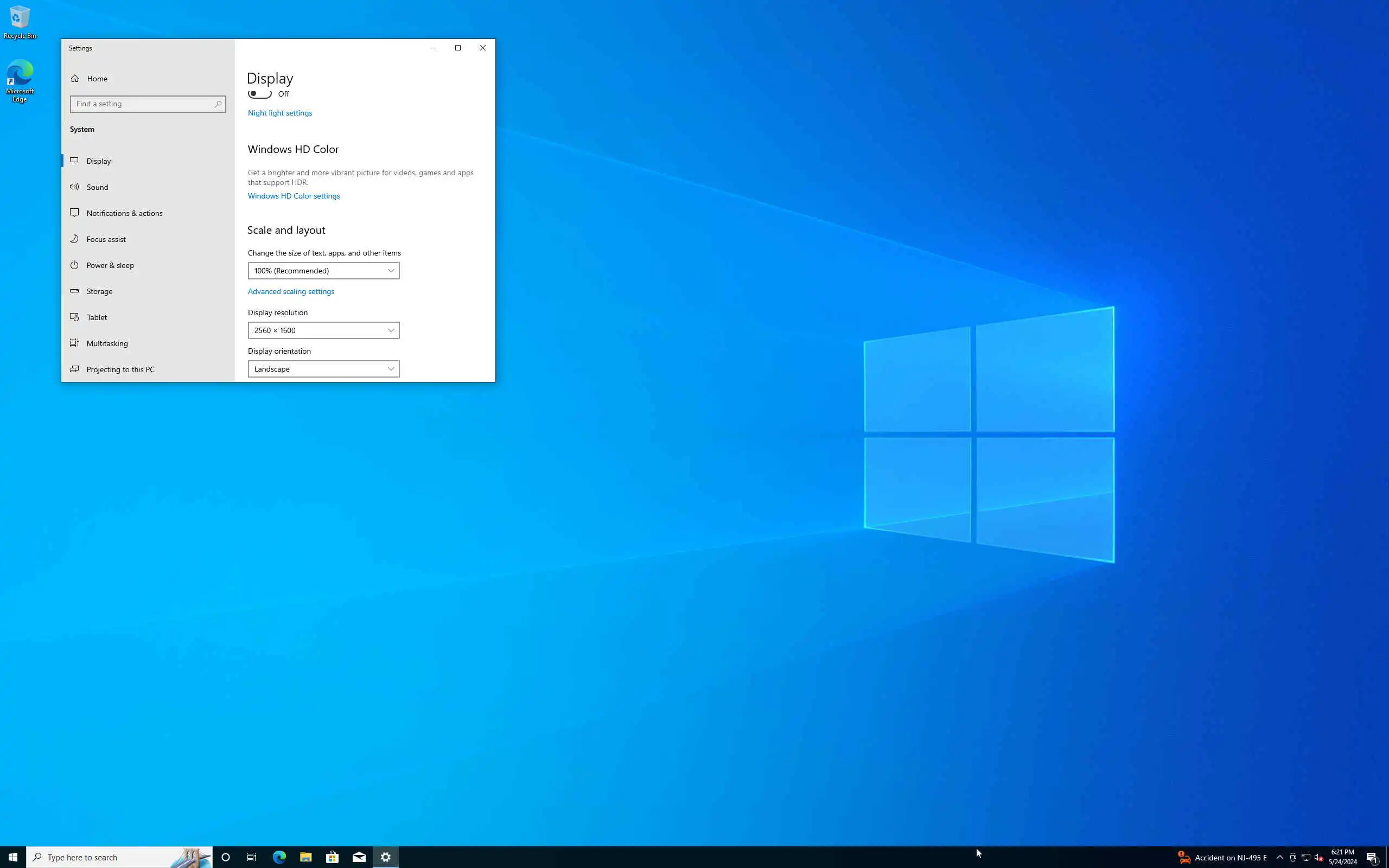Open Microsoft Store taskbar icon

click(332, 857)
